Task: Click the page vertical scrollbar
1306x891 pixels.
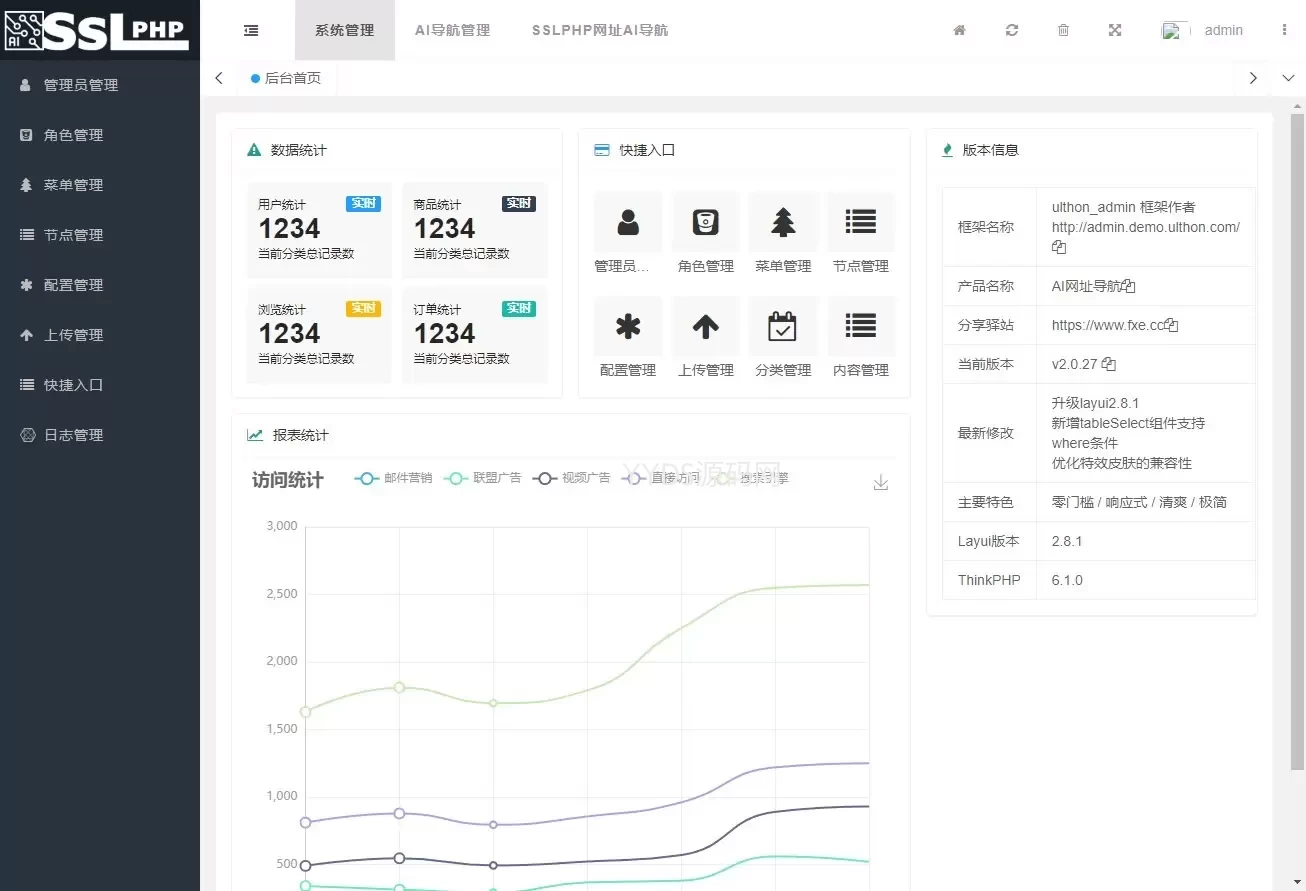Action: coord(1299,440)
